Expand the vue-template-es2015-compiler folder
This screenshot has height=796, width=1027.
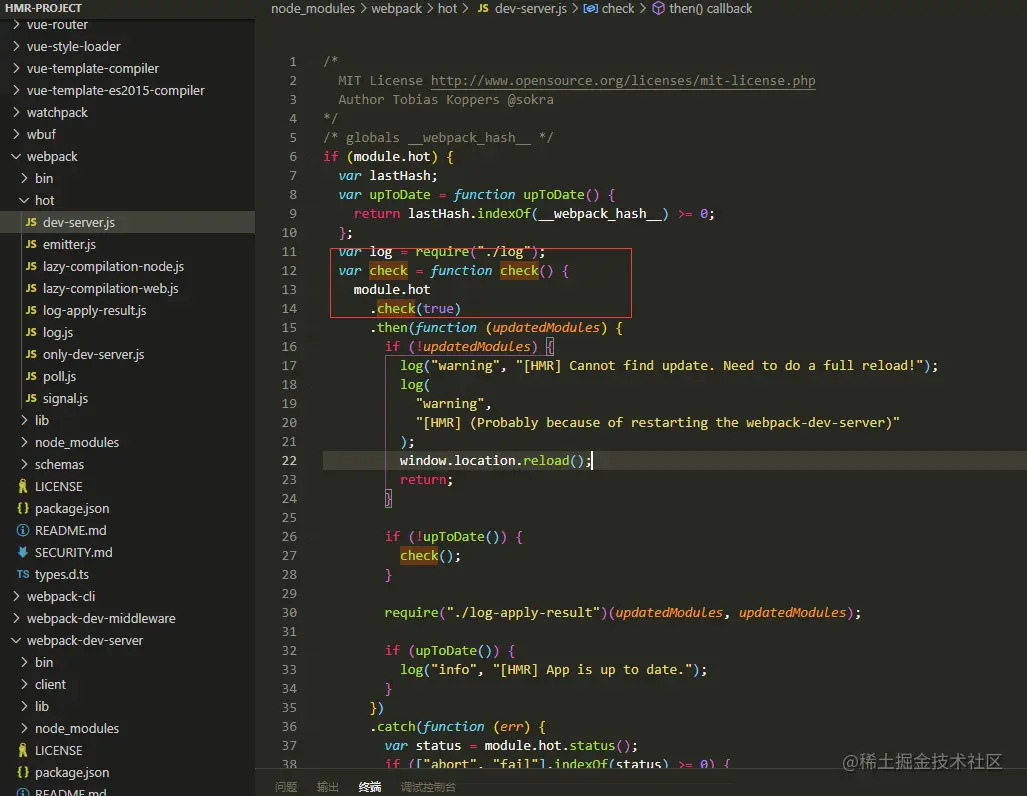pyautogui.click(x=16, y=90)
